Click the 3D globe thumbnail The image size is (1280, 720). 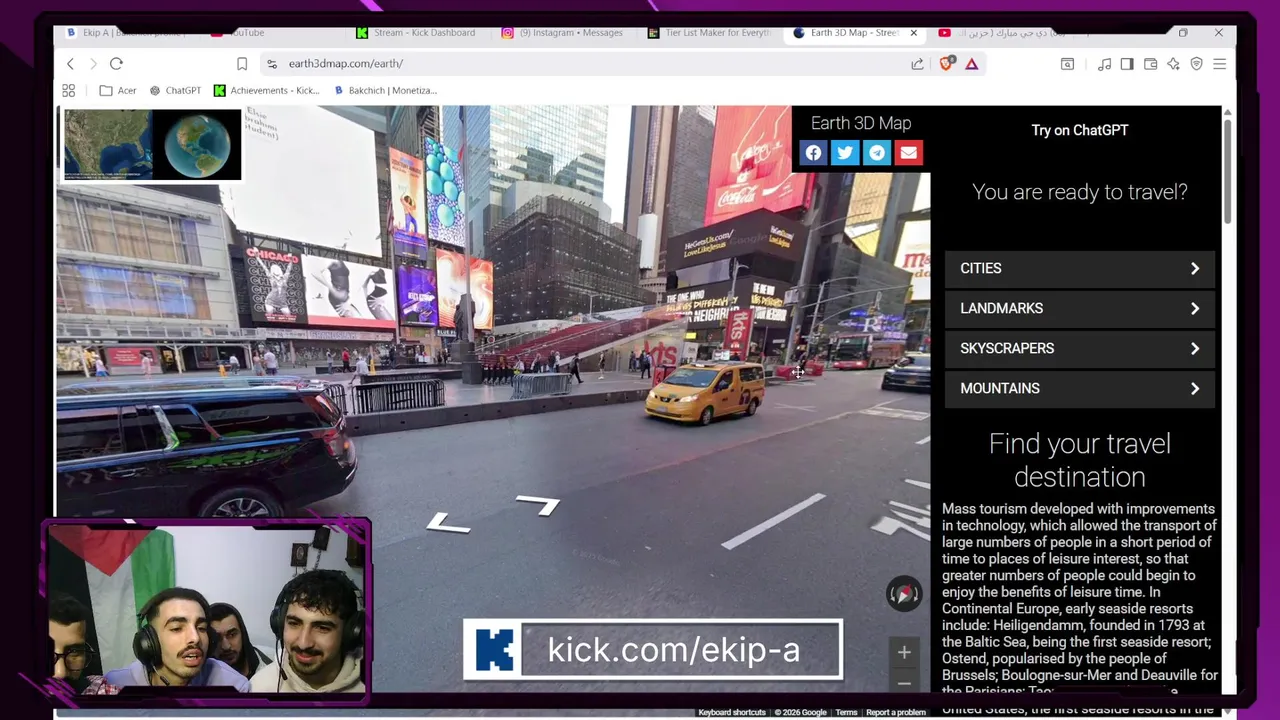coord(197,145)
